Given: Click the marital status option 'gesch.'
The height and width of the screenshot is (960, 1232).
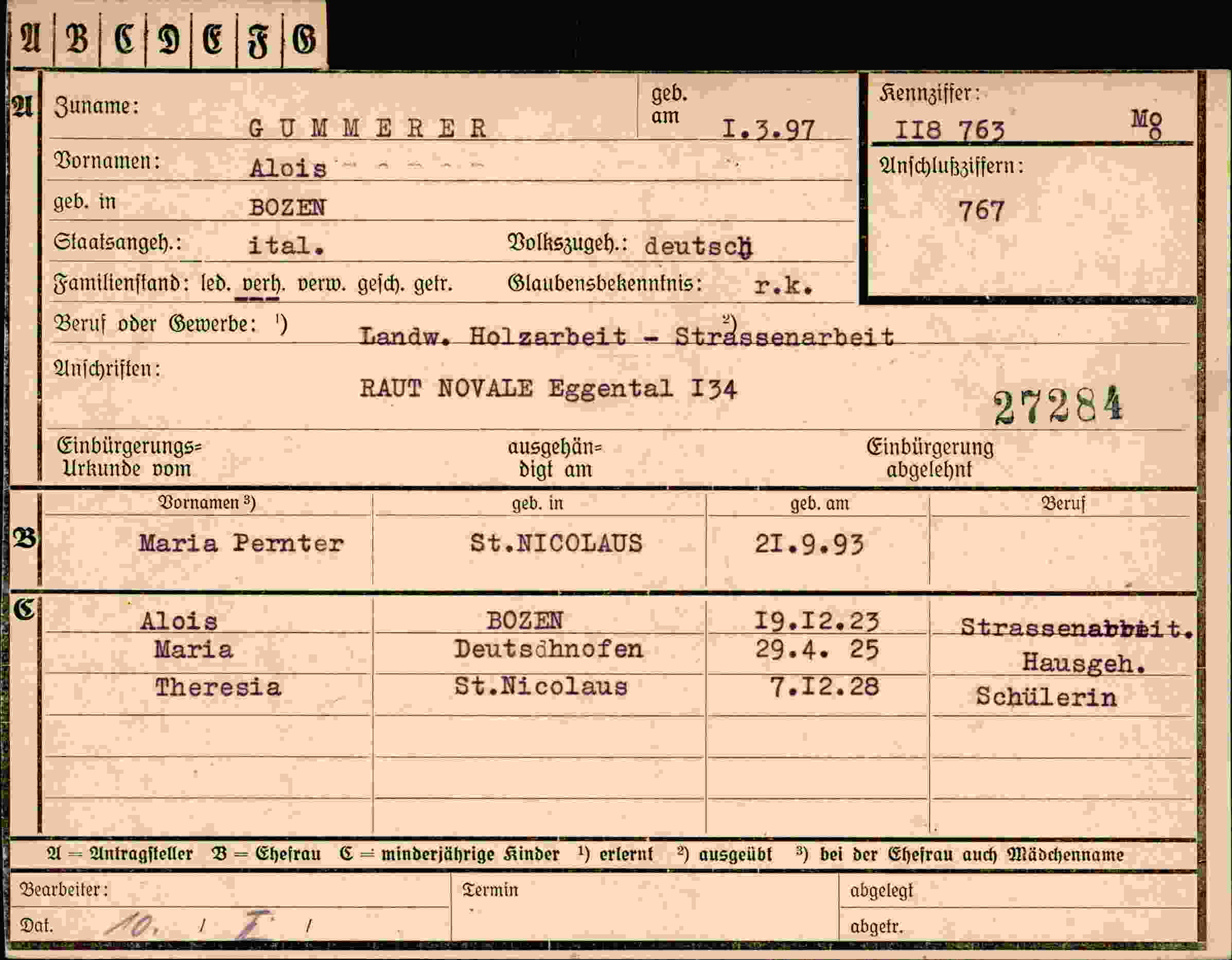Looking at the screenshot, I should point(381,283).
